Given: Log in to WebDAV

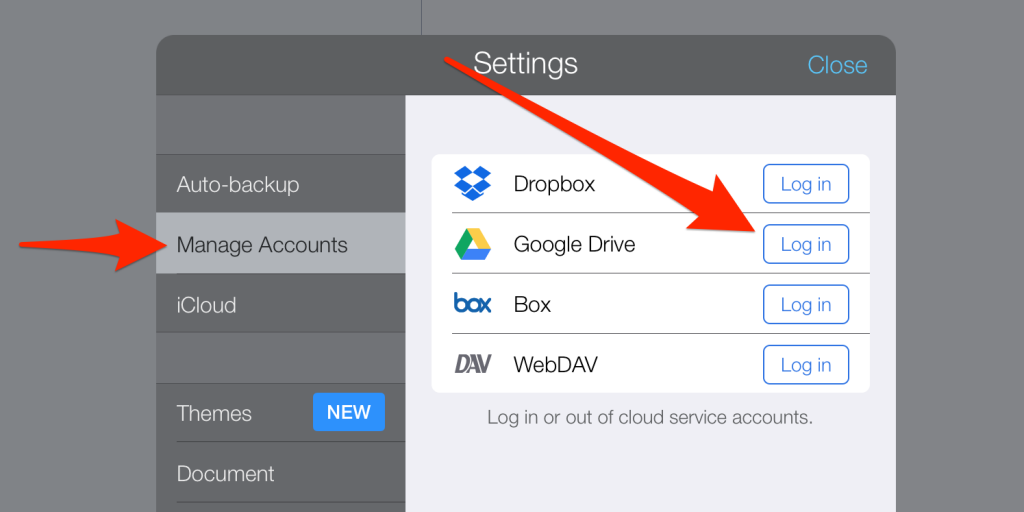Looking at the screenshot, I should click(x=806, y=364).
